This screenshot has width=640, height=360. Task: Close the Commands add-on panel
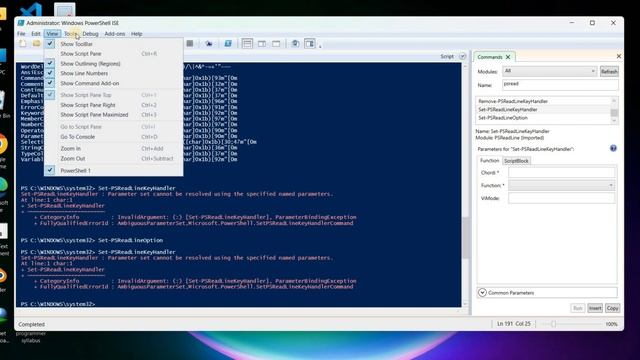pyautogui.click(x=618, y=56)
